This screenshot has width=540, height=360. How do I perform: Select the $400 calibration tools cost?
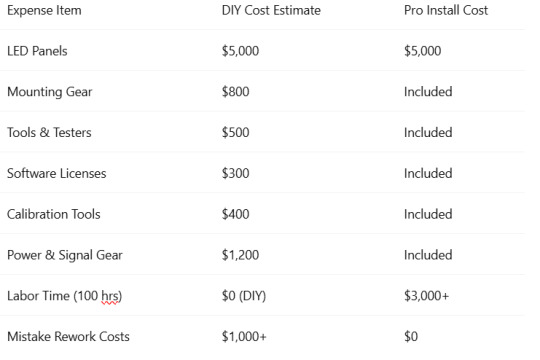coord(236,214)
